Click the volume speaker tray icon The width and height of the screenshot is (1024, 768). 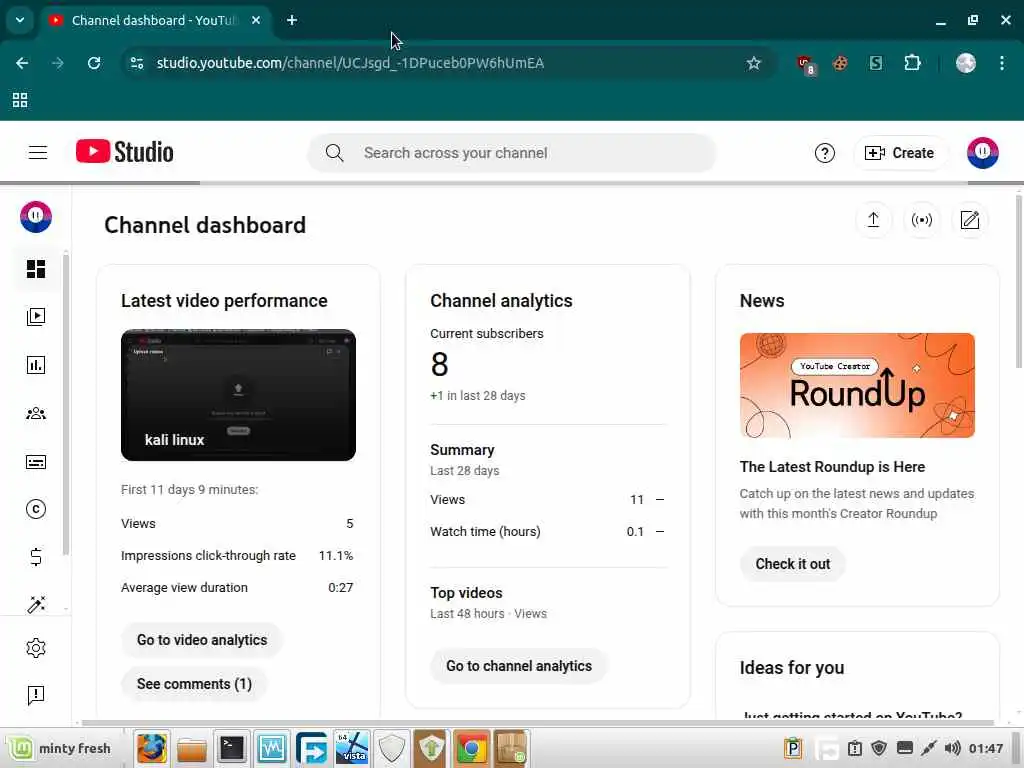pyautogui.click(x=953, y=748)
